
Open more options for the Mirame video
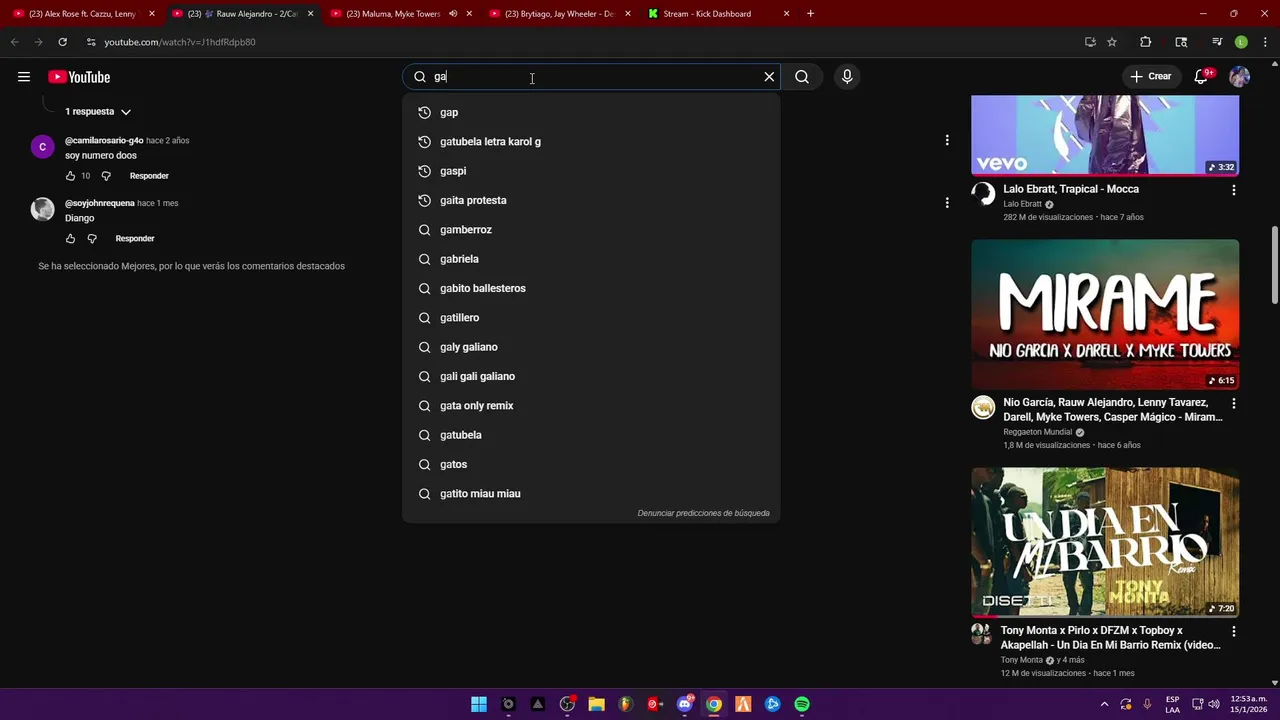pos(1233,404)
